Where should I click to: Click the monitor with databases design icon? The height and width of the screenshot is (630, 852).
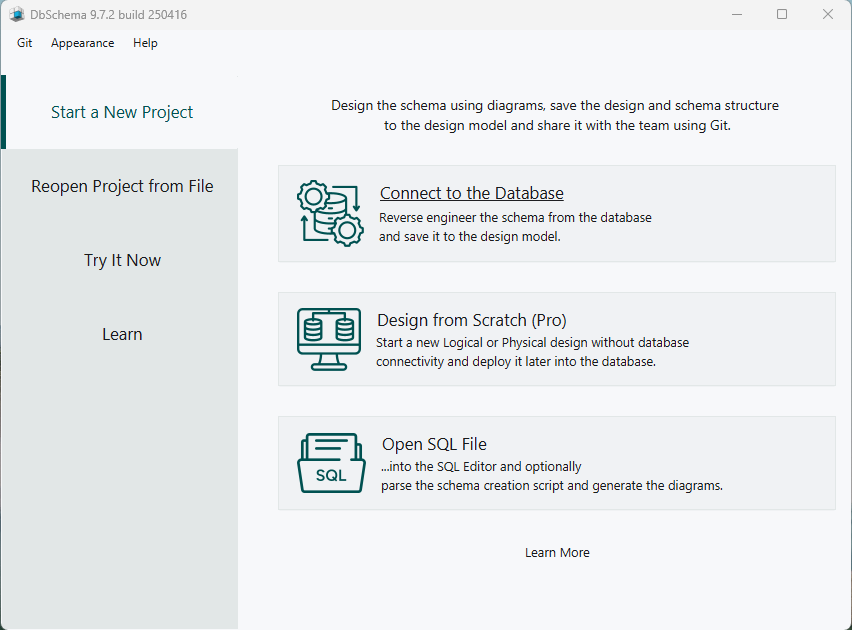(329, 339)
